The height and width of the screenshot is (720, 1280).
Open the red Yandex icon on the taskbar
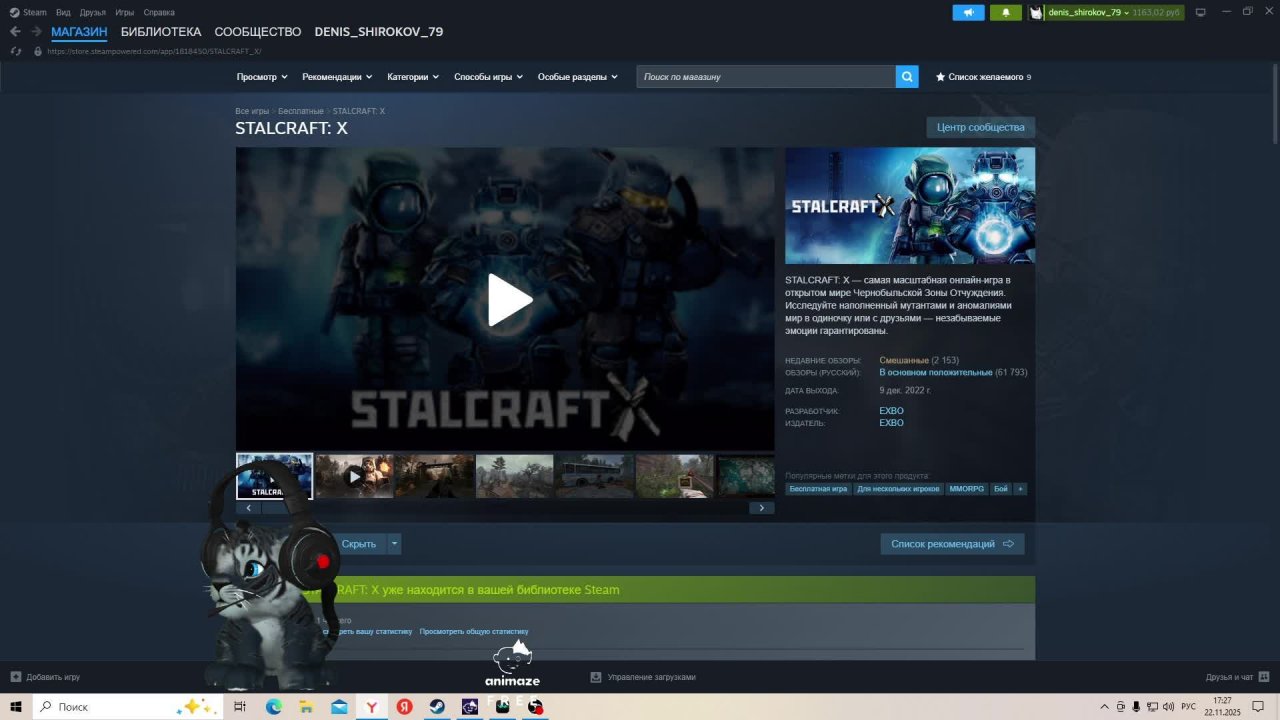click(404, 707)
